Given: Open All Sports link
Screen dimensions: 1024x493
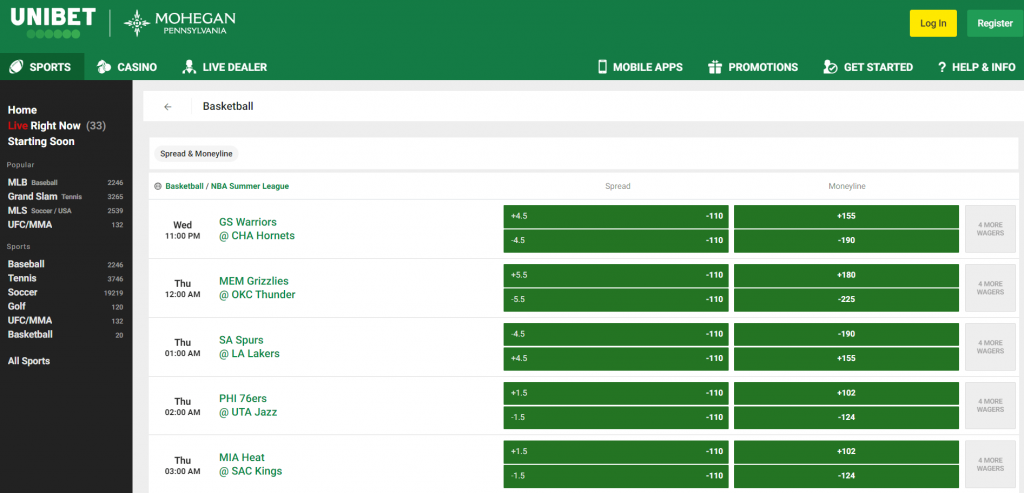Looking at the screenshot, I should tap(29, 360).
